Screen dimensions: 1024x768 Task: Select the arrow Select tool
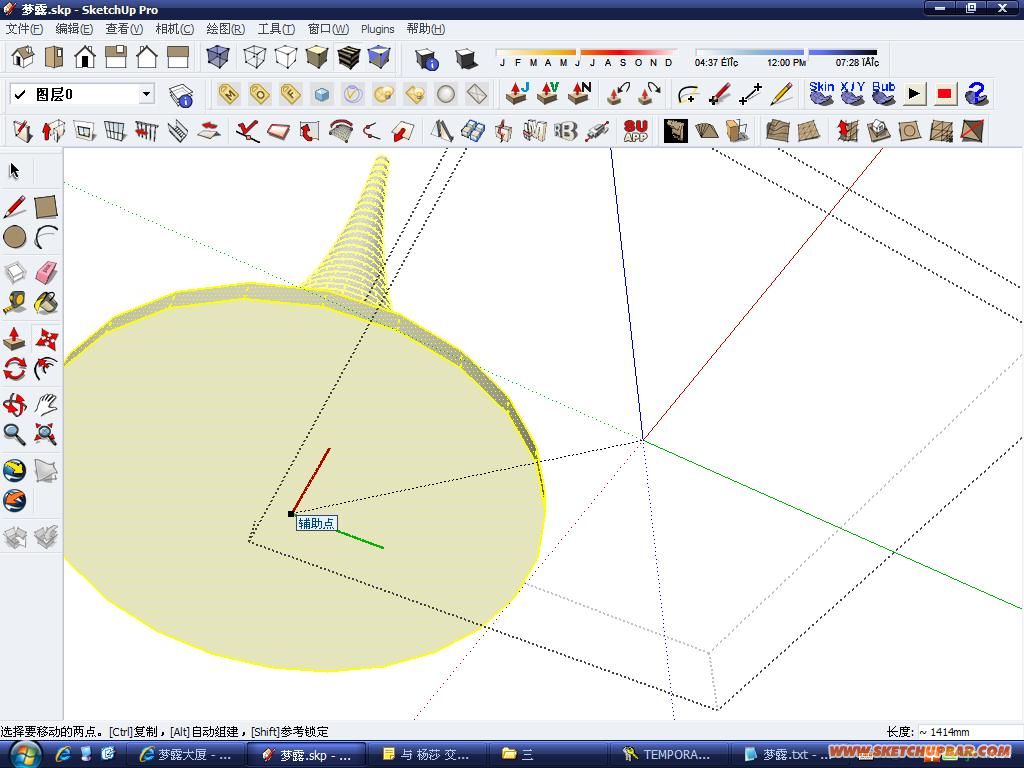click(x=14, y=171)
